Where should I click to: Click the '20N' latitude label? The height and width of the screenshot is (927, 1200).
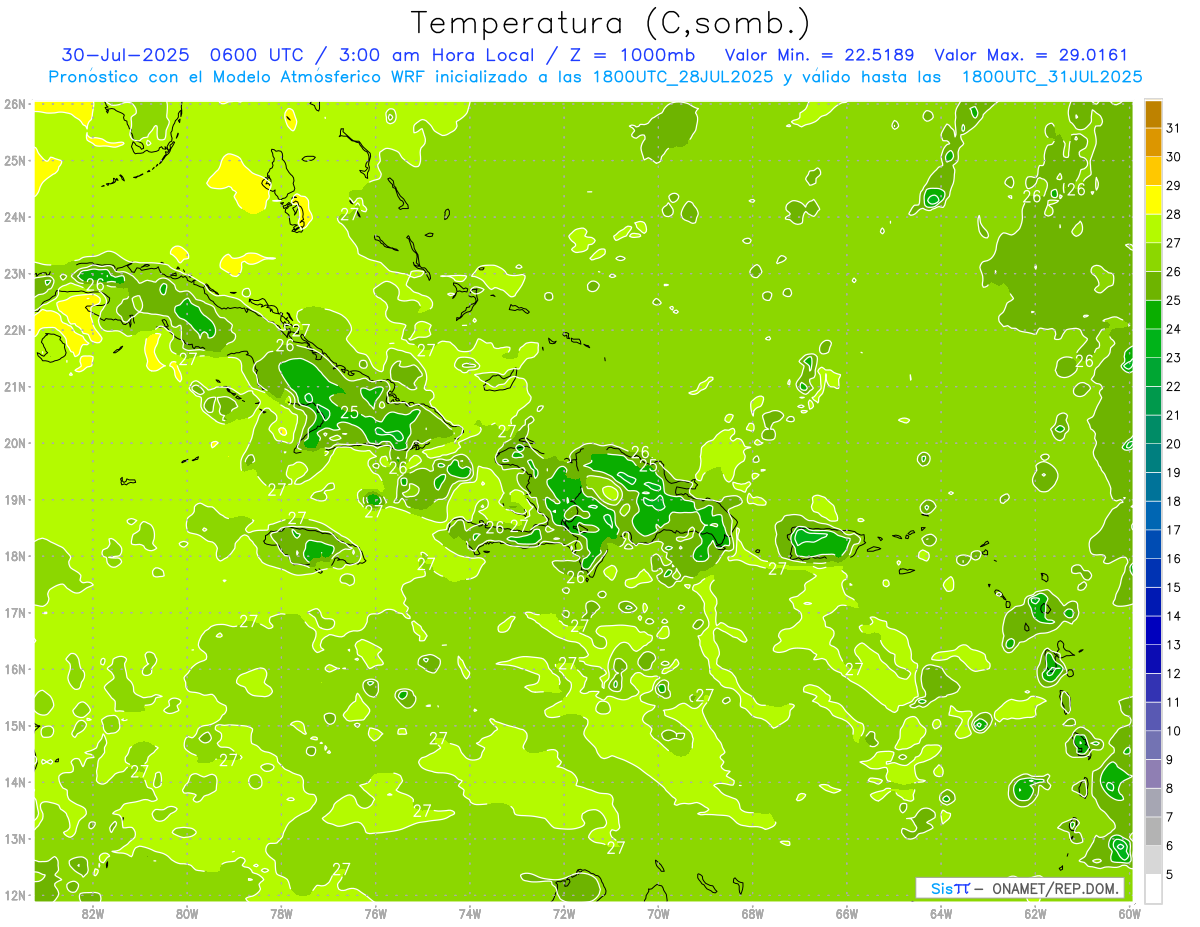15,443
